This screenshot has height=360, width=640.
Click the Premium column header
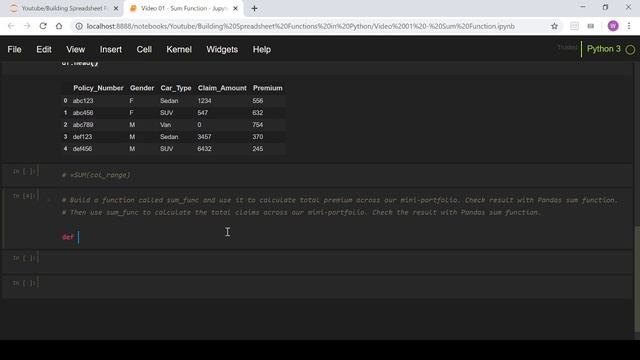coord(267,88)
